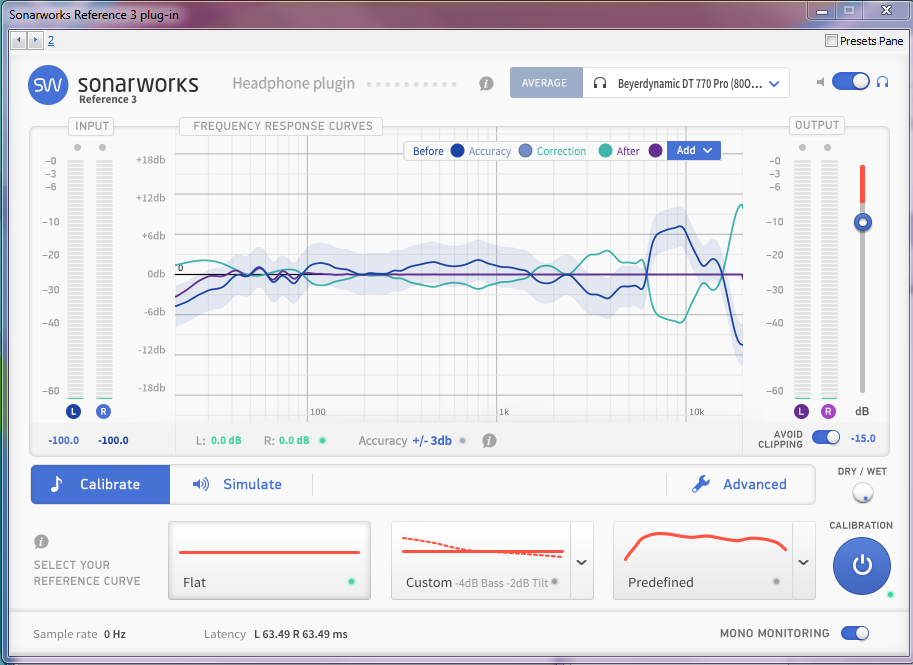Click the -15.0 output gain value

(863, 438)
